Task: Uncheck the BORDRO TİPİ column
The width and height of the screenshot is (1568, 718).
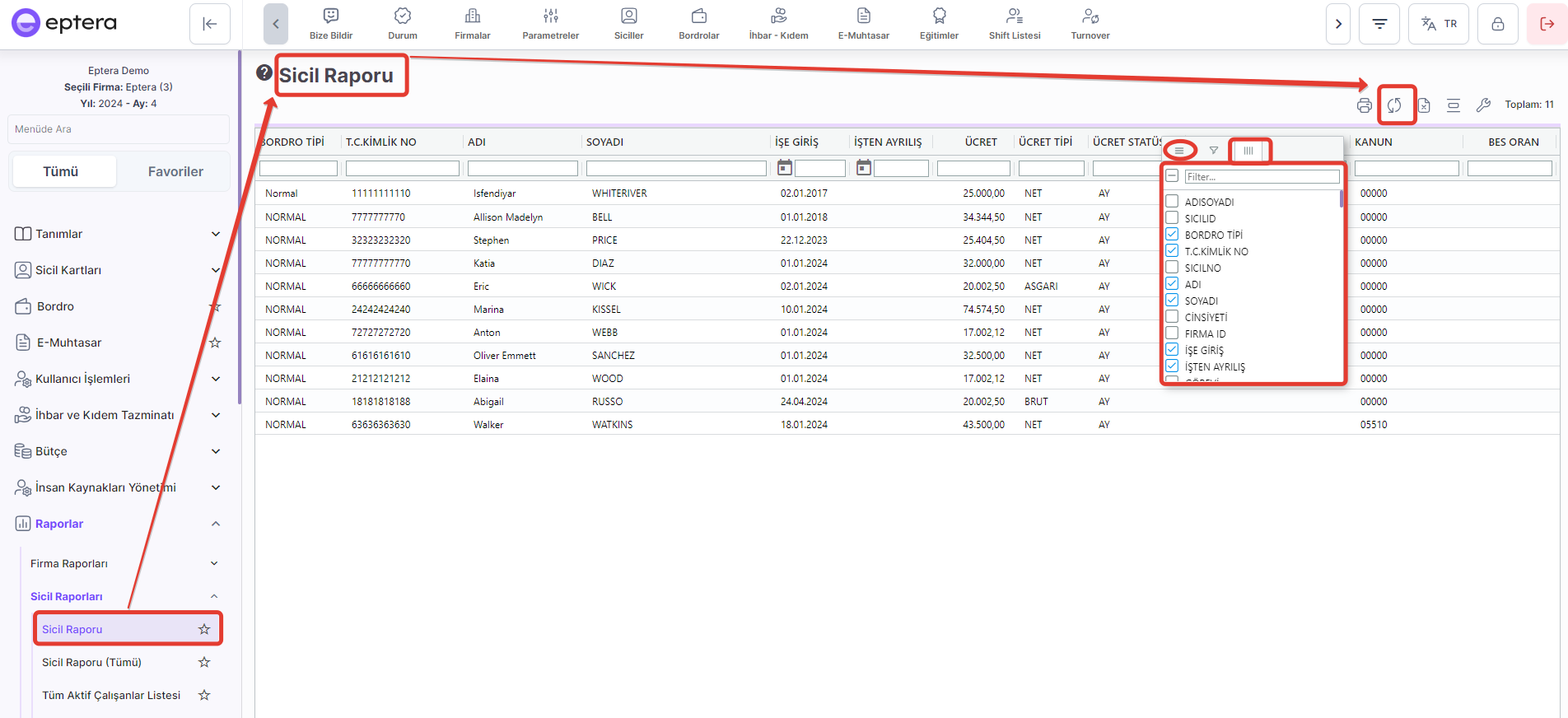Action: pyautogui.click(x=1172, y=235)
